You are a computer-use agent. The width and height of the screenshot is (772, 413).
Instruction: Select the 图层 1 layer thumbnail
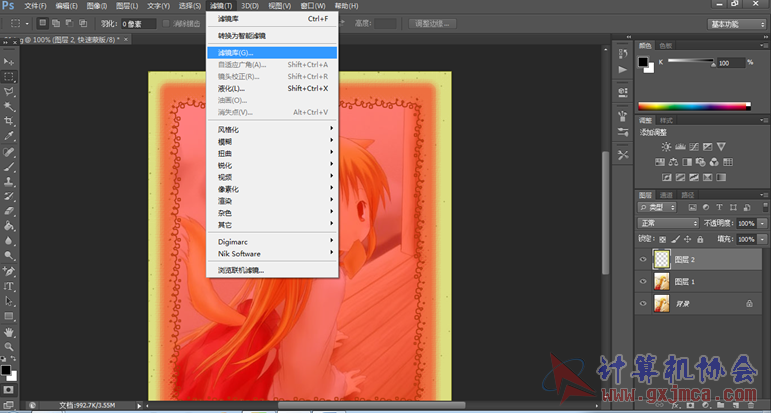661,282
